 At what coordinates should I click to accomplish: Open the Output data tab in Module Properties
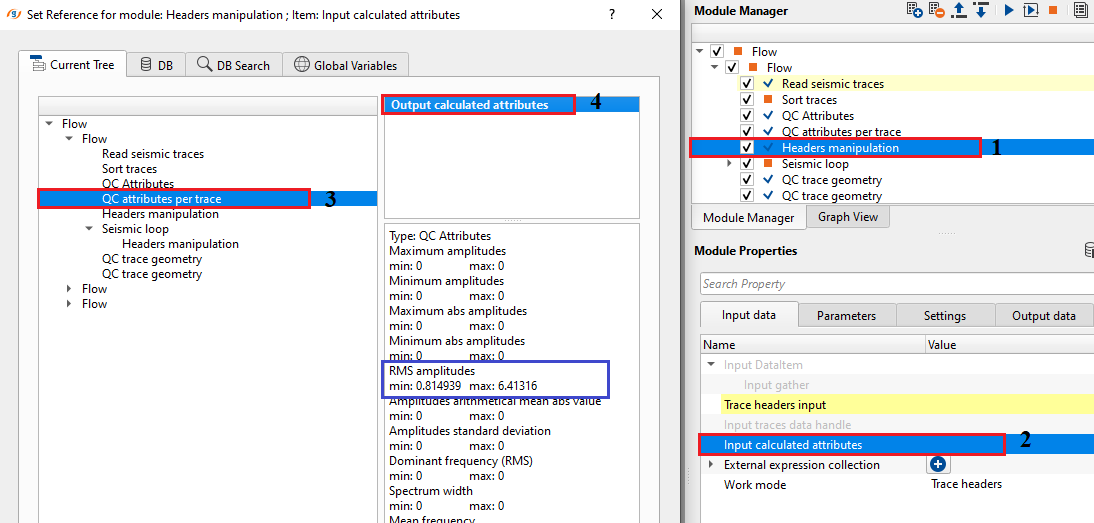pyautogui.click(x=1044, y=316)
